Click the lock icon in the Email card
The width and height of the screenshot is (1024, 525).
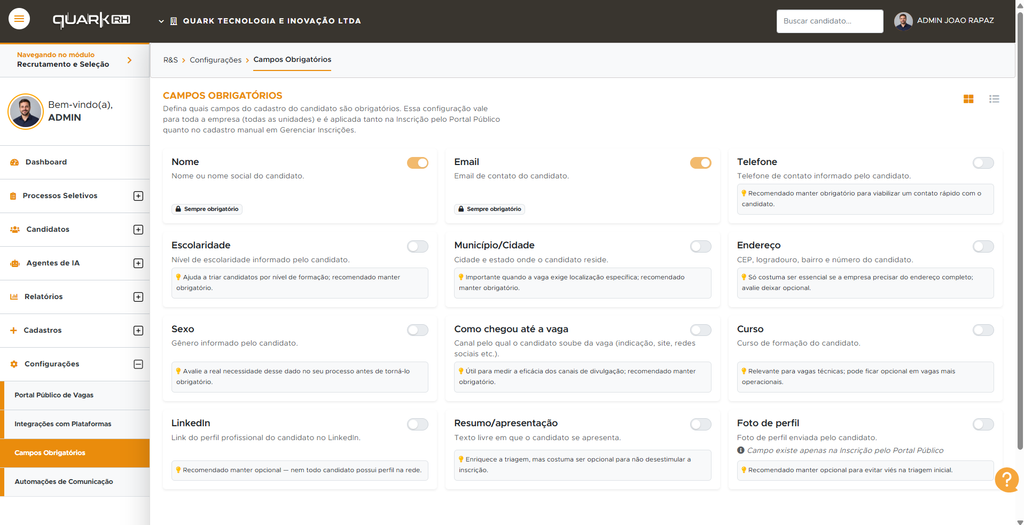(460, 210)
